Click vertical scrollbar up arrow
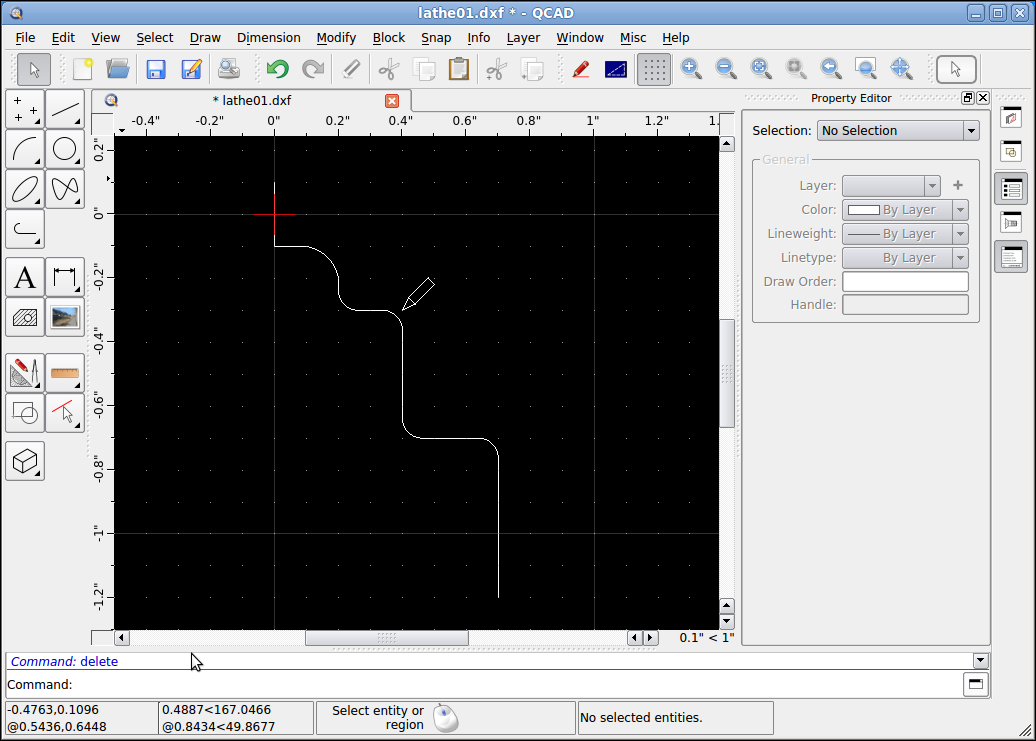Screen dimensions: 1036x741 (x=727, y=144)
